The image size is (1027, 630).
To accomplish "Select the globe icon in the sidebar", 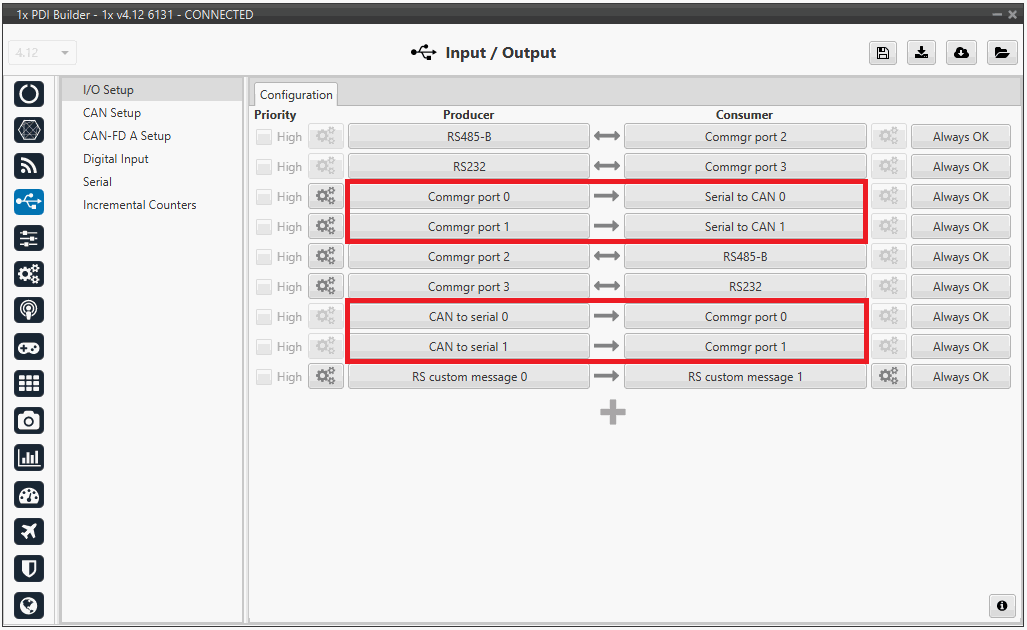I will point(29,605).
